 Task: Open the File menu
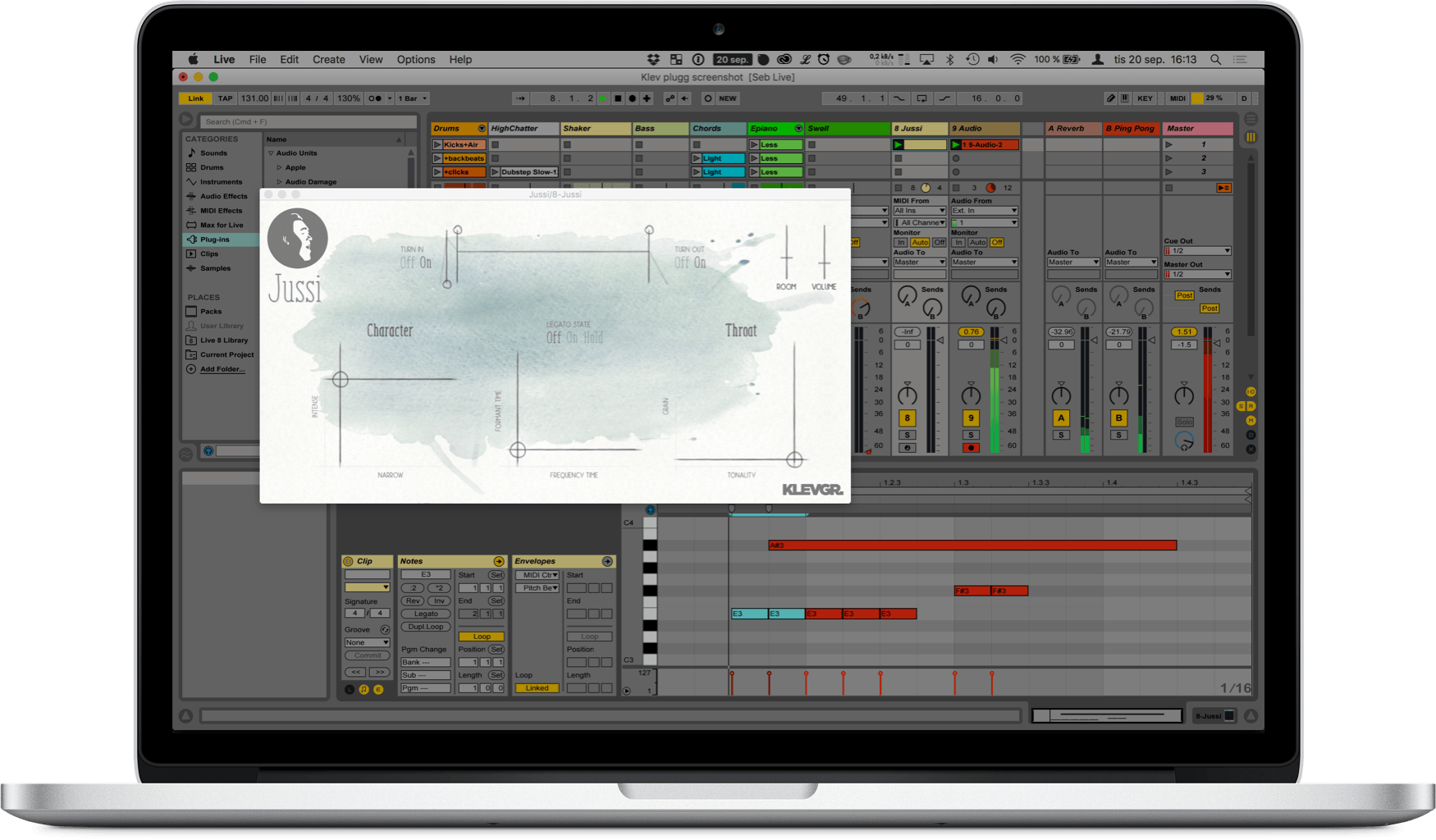click(258, 60)
